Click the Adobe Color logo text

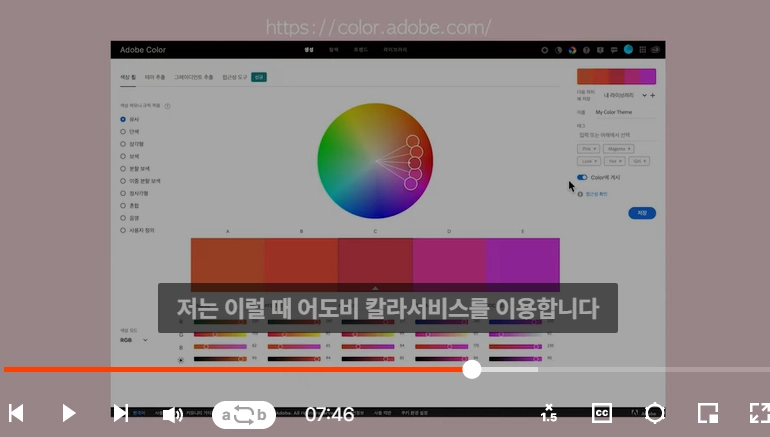143,50
